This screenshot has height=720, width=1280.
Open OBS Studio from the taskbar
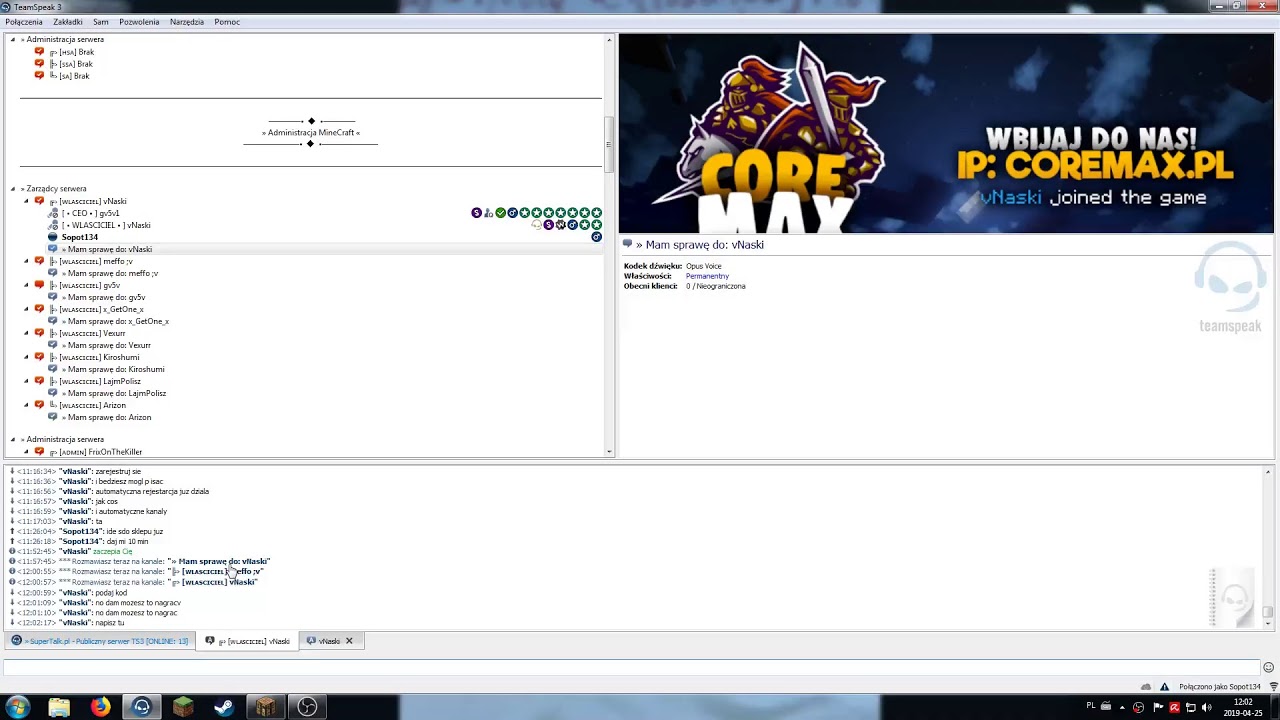click(307, 707)
